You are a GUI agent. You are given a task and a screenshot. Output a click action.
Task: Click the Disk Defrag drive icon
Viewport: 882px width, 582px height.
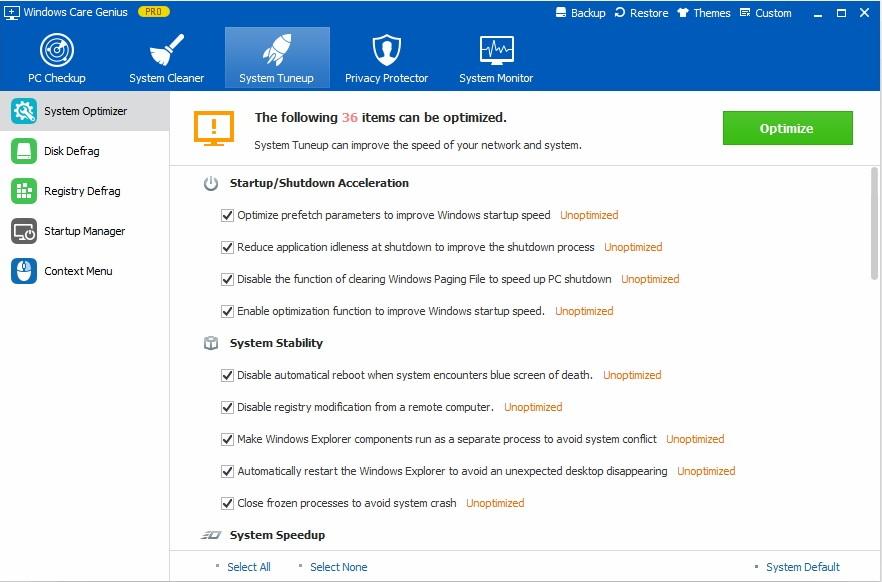click(x=24, y=151)
